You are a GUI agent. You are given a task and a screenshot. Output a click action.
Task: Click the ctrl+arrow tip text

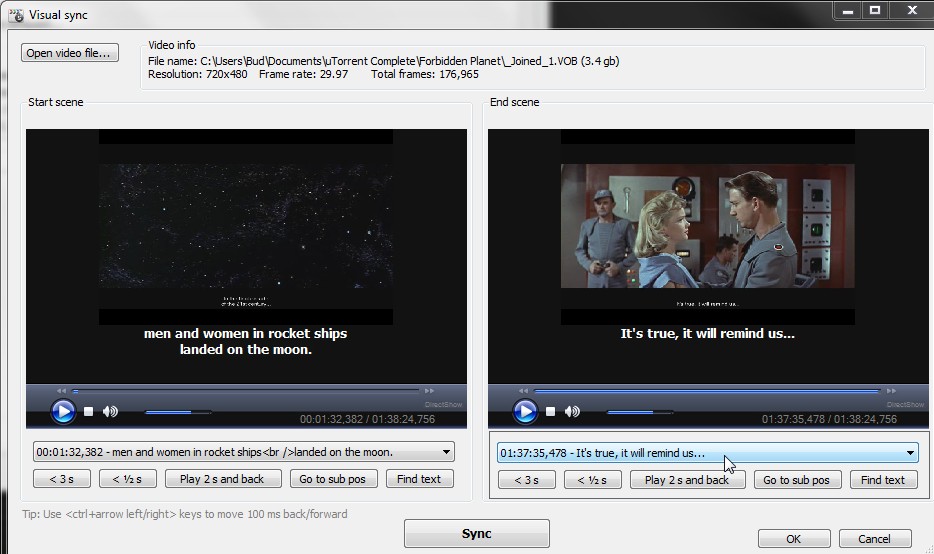coord(185,514)
